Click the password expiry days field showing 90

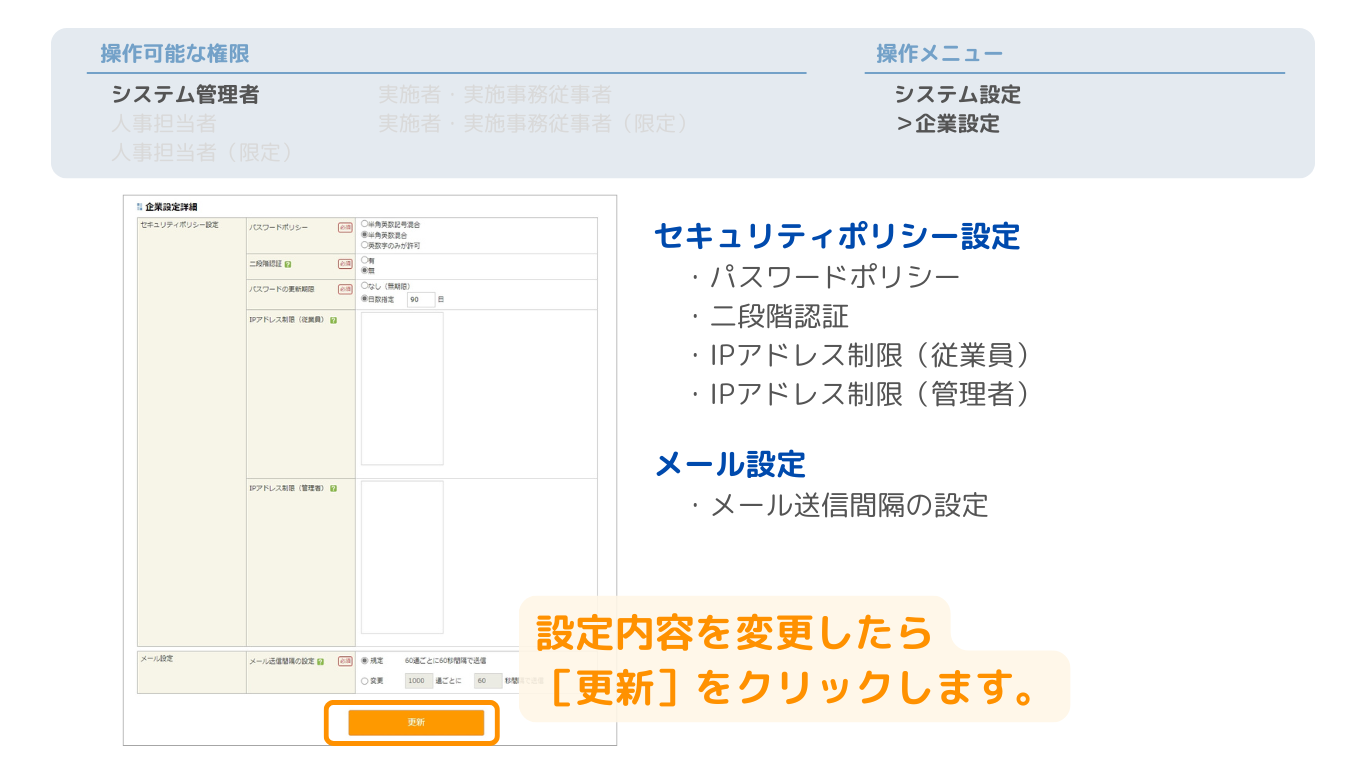[421, 299]
